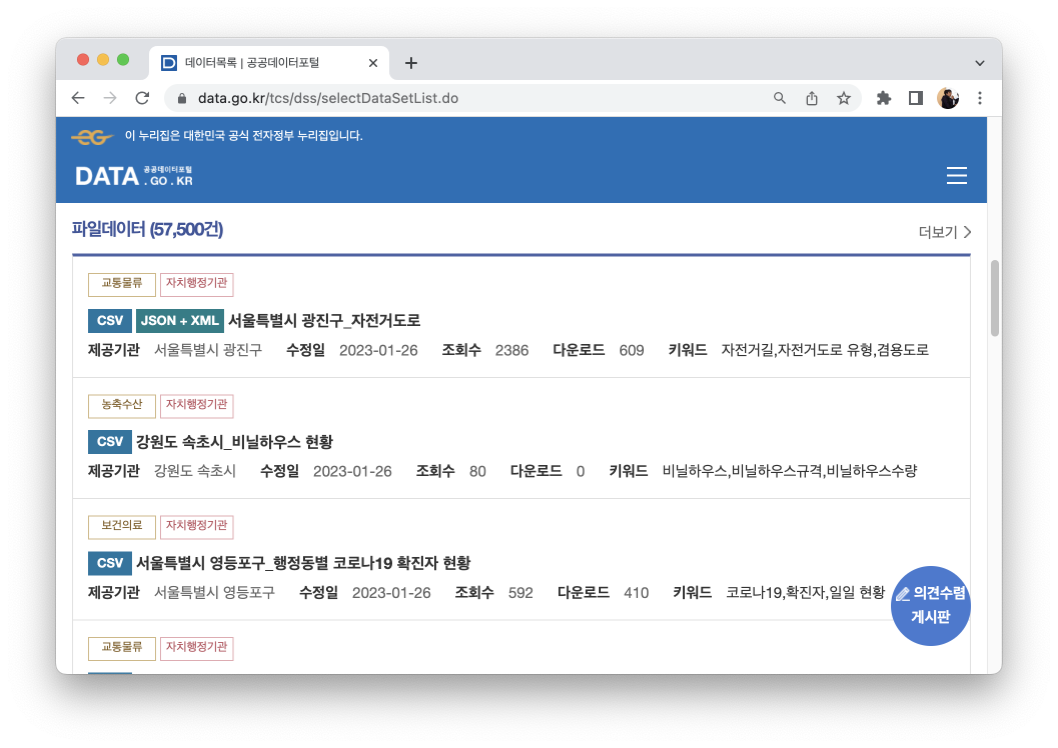The width and height of the screenshot is (1058, 748).
Task: Open the Chrome extensions puzzle icon
Action: click(x=883, y=98)
